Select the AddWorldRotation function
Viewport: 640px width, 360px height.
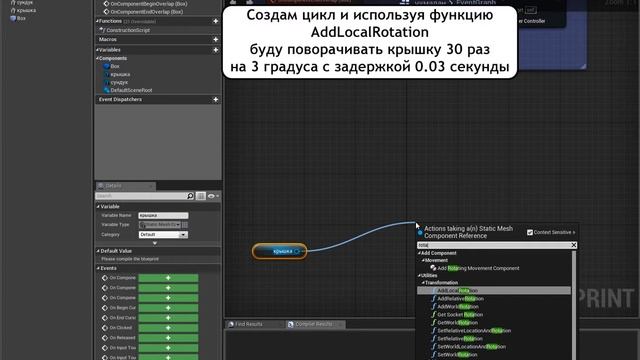[x=458, y=307]
